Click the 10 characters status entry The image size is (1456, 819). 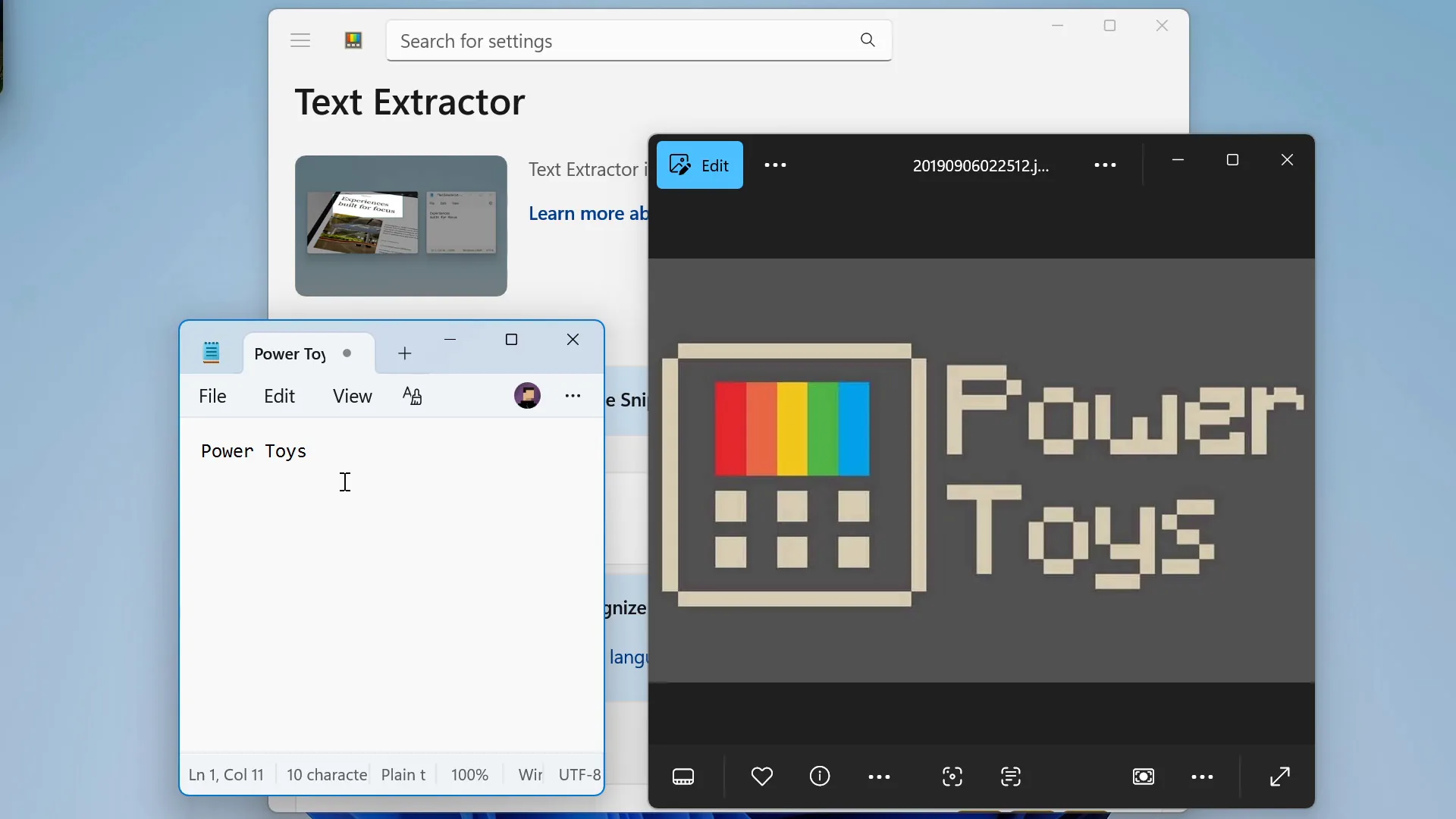[327, 775]
